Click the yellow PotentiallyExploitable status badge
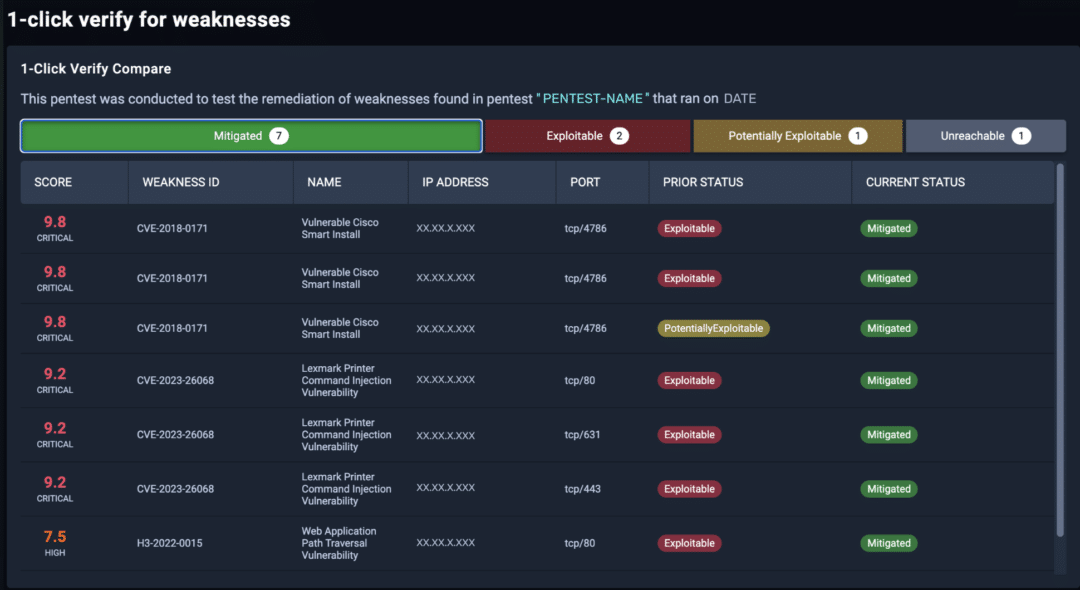This screenshot has height=590, width=1080. tap(713, 328)
